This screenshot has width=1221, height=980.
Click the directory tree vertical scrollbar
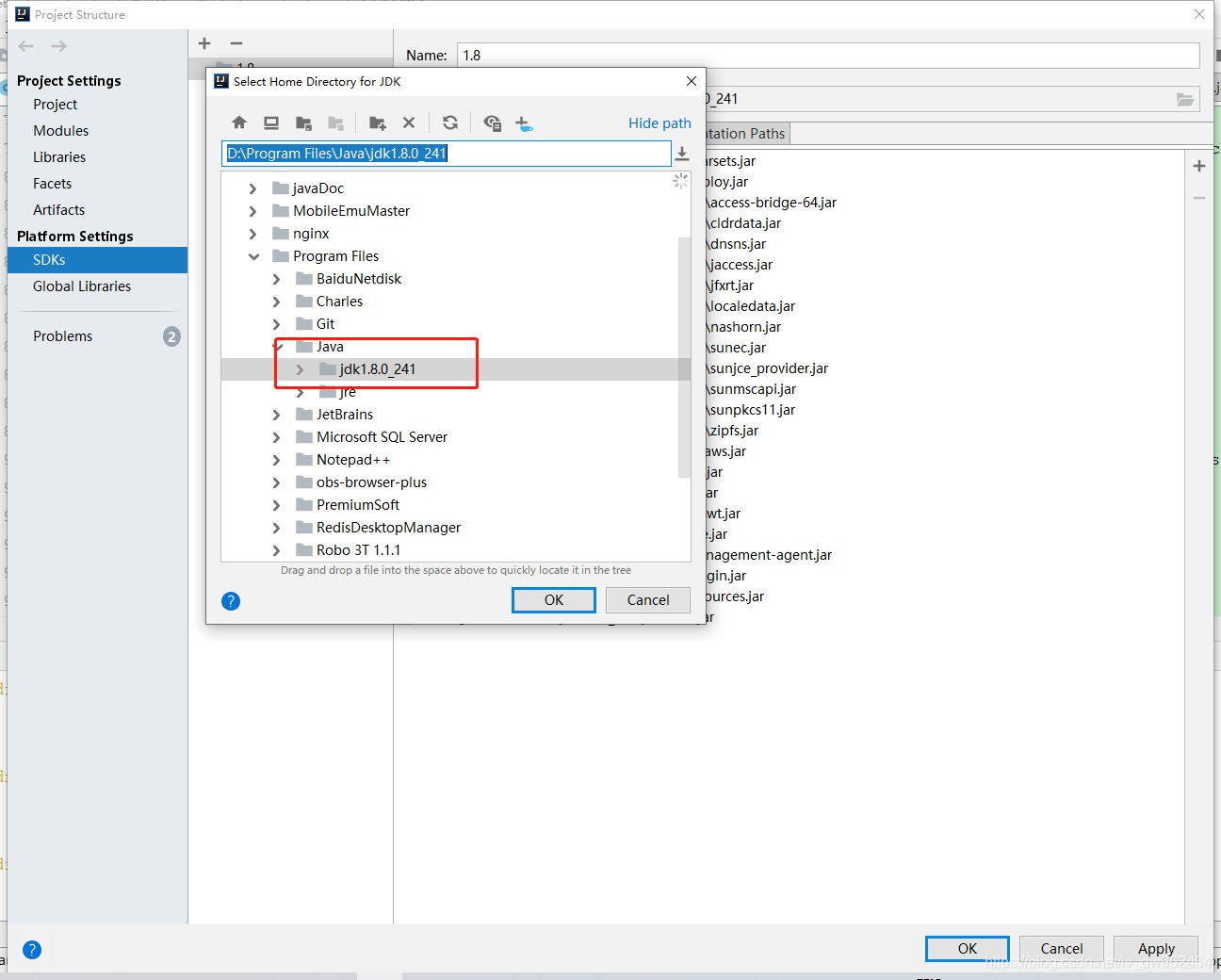[x=684, y=358]
